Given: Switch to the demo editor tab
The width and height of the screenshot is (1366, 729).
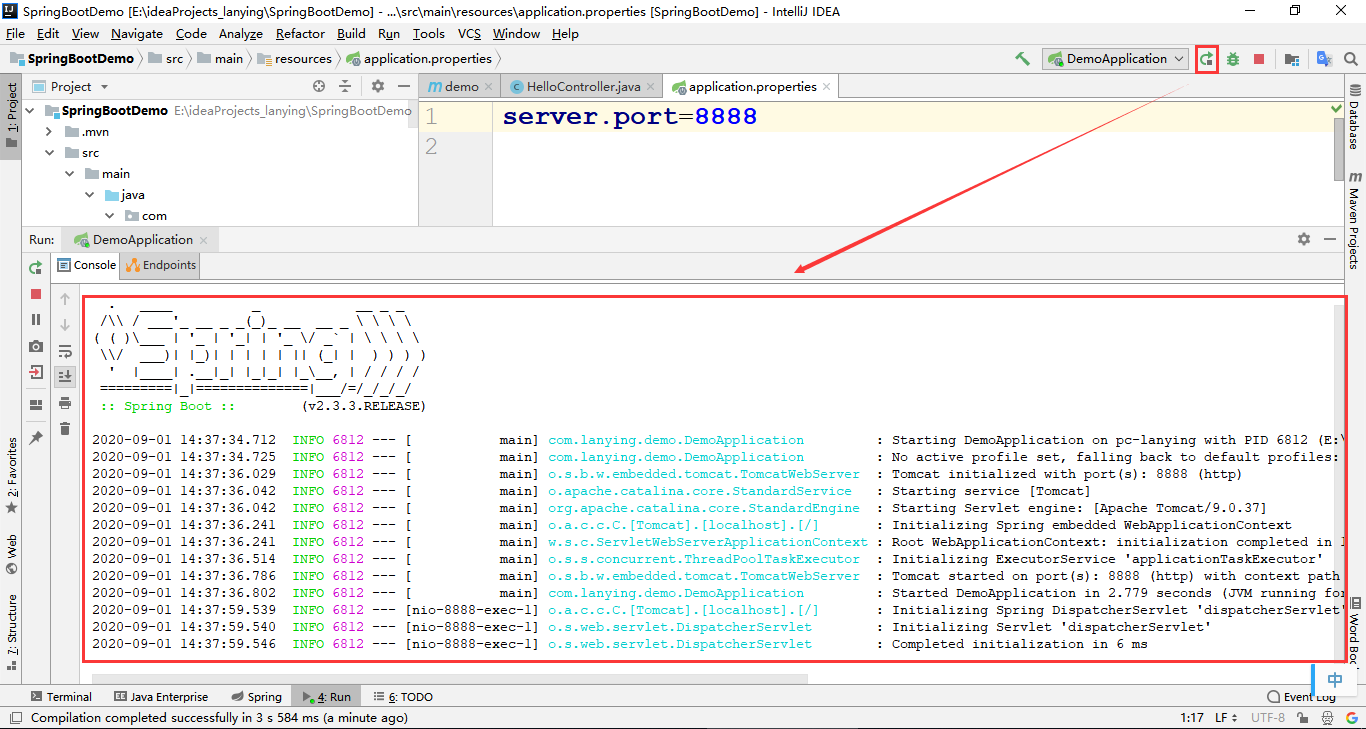Looking at the screenshot, I should click(x=459, y=87).
